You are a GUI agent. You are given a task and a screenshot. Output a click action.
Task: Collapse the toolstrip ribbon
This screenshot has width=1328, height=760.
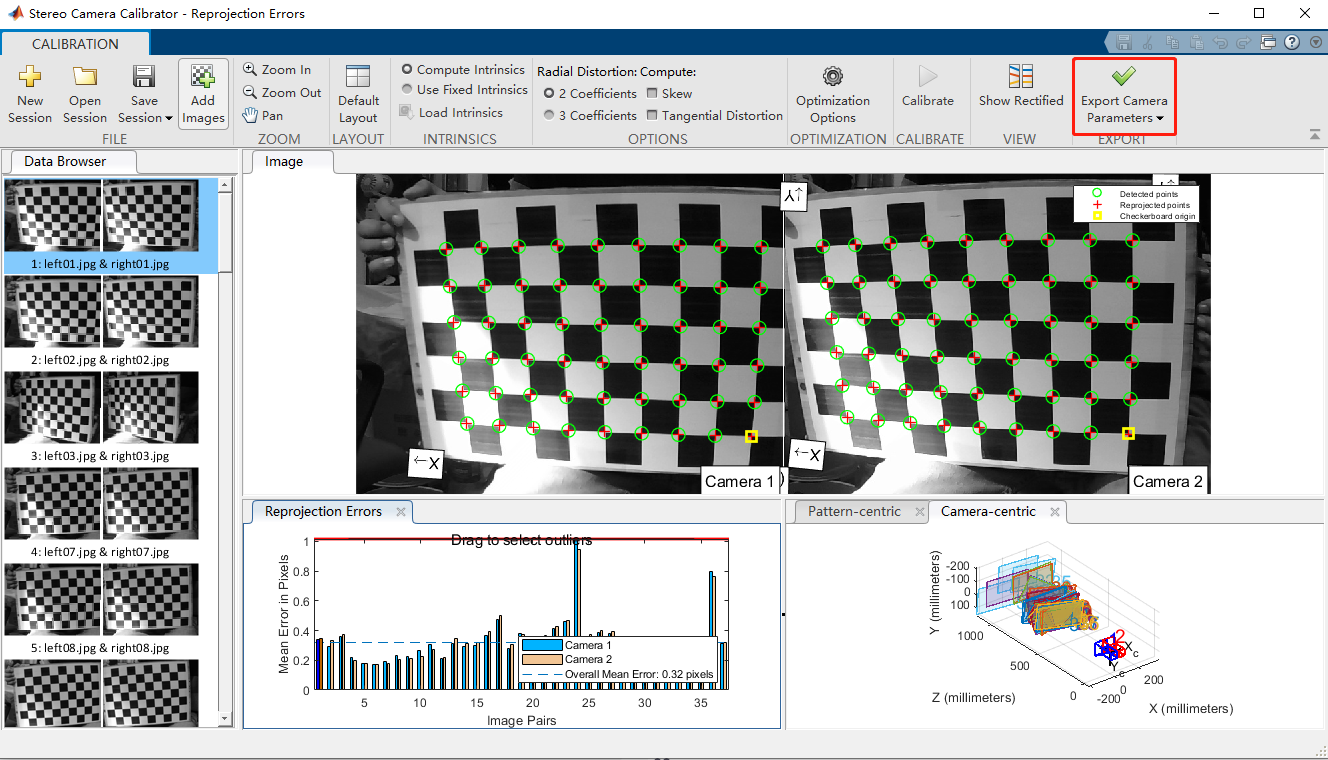(x=1314, y=134)
